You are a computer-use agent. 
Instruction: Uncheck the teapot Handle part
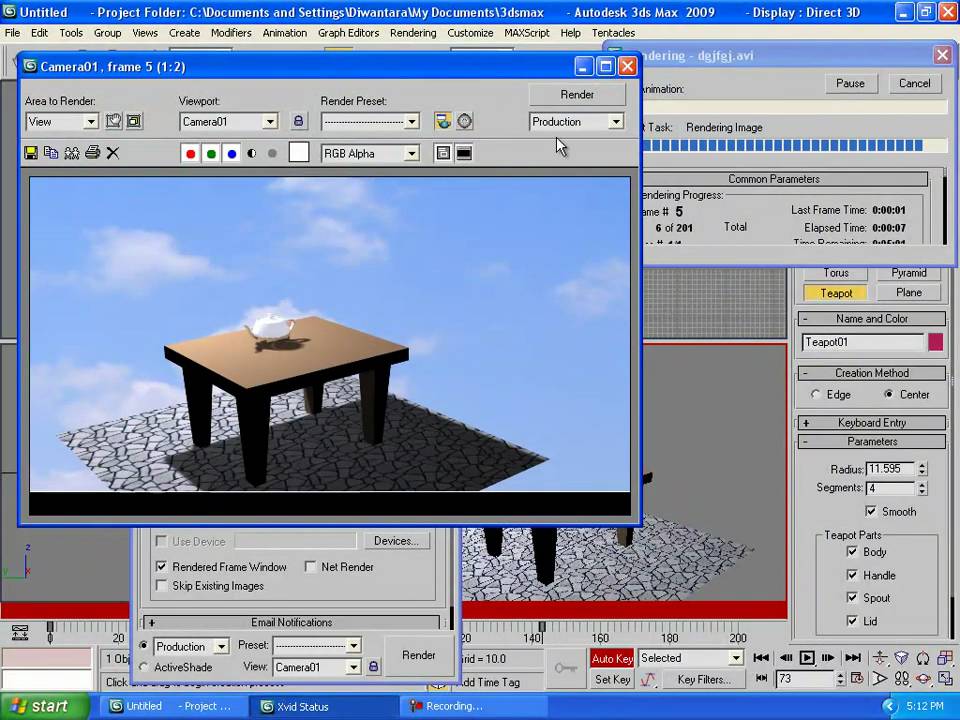[x=852, y=575]
